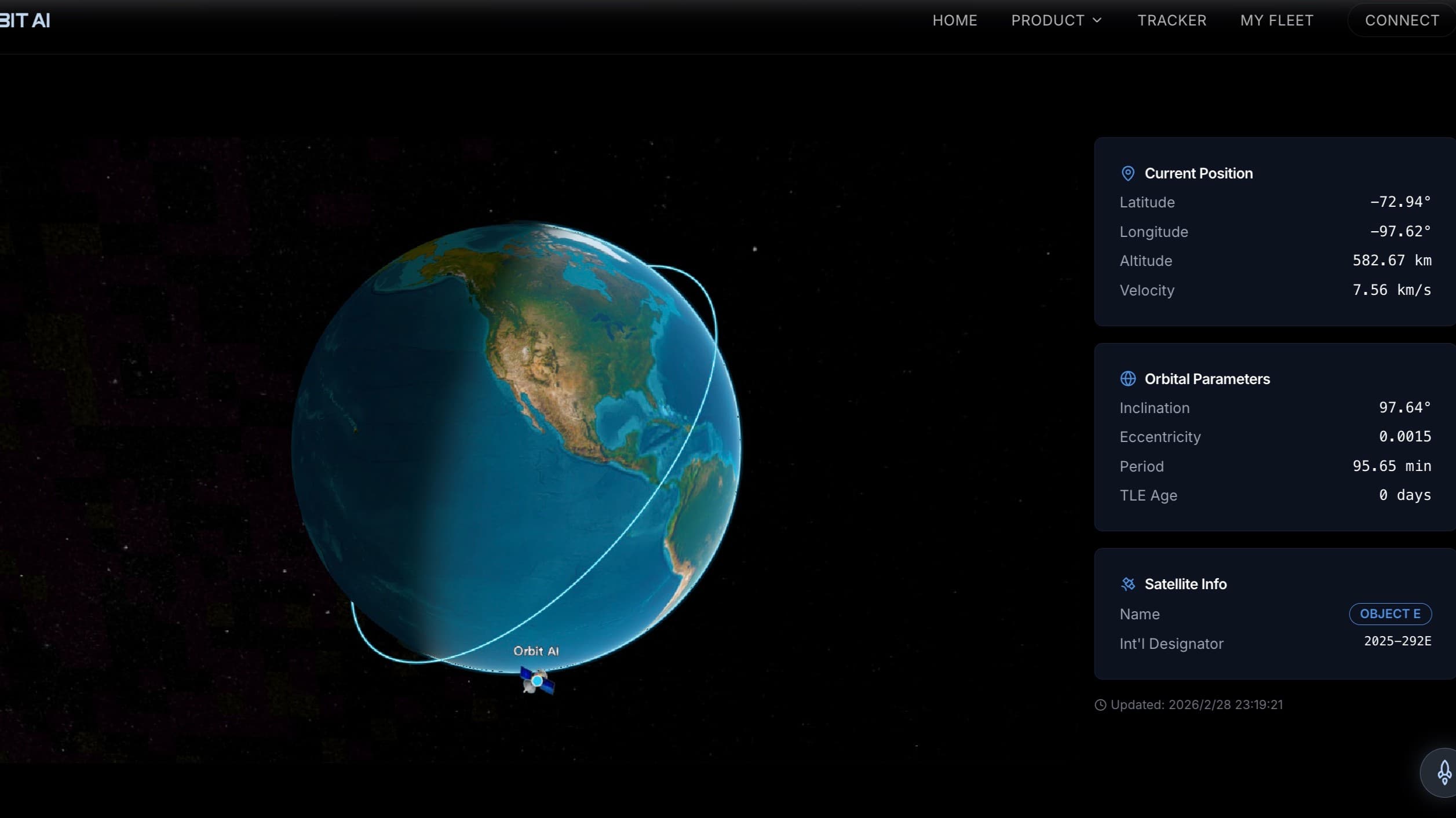
Task: Open the PRODUCT menu
Action: pyautogui.click(x=1048, y=20)
